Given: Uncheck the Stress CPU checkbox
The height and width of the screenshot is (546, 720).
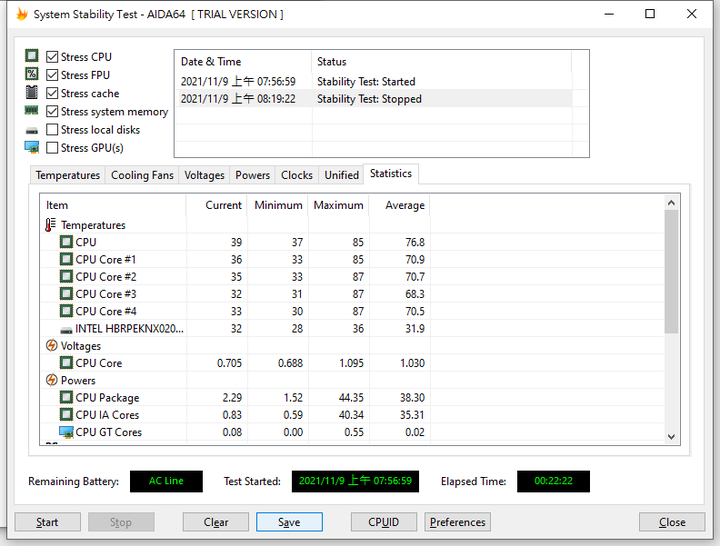Looking at the screenshot, I should [52, 57].
